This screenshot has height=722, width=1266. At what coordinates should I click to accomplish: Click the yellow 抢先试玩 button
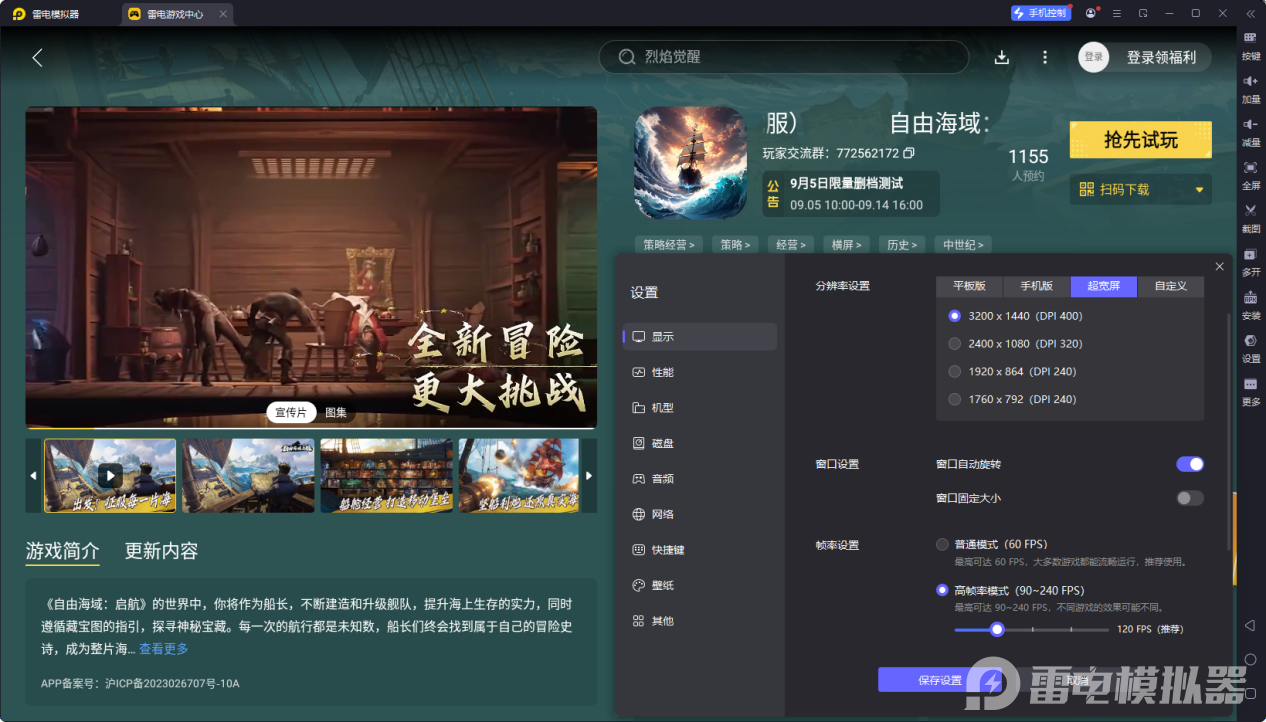point(1140,140)
